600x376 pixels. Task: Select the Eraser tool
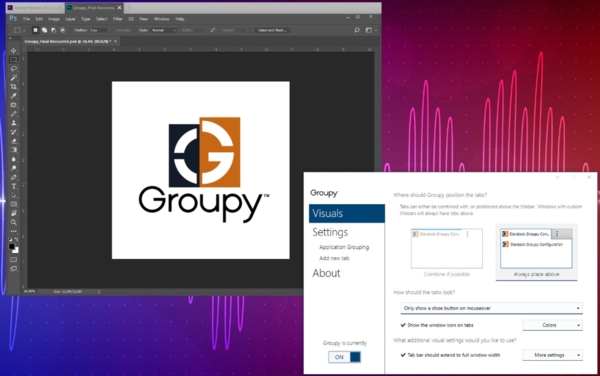(x=14, y=141)
